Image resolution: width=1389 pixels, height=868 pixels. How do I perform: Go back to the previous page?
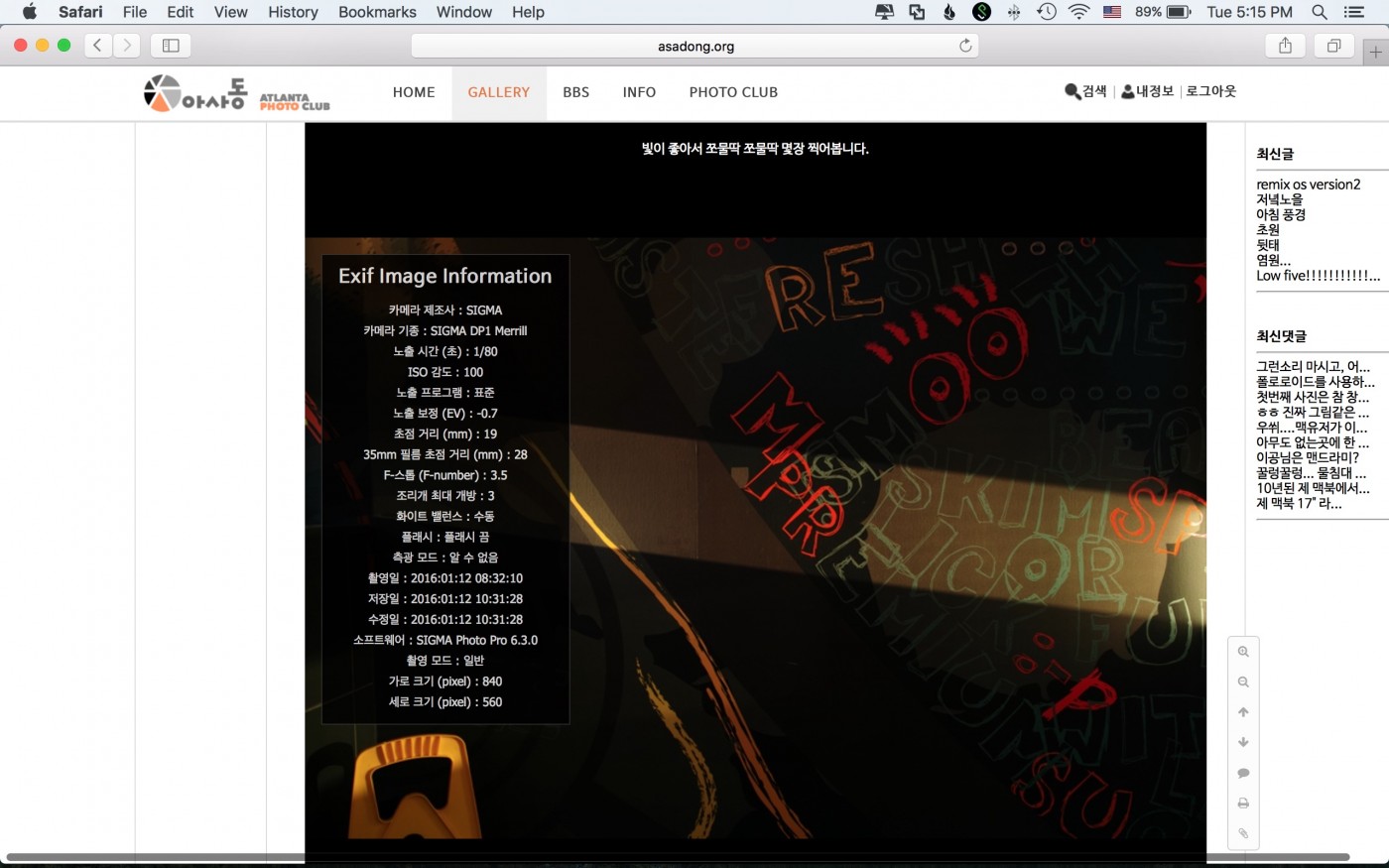(97, 46)
